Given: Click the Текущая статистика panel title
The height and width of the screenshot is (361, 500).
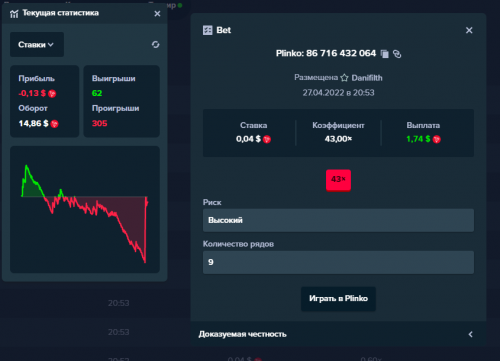Looking at the screenshot, I should tap(61, 13).
